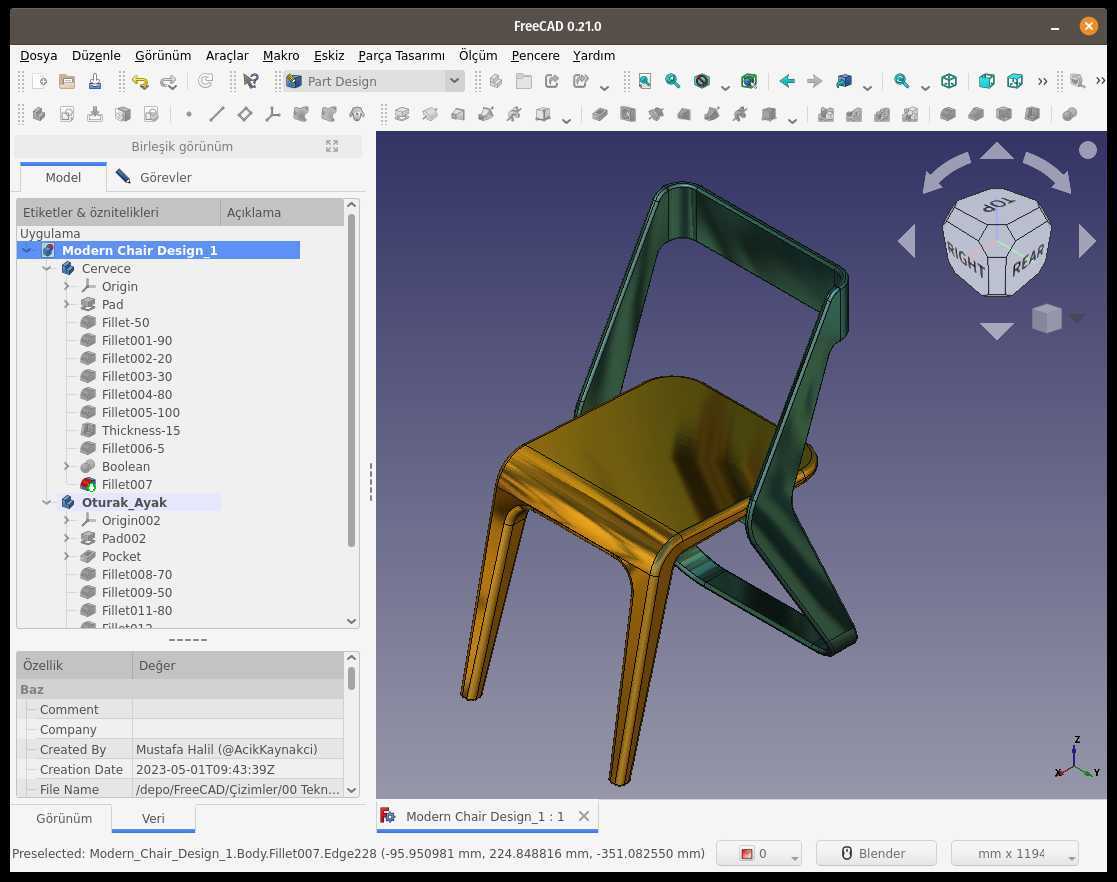The image size is (1117, 882).
Task: Click the Fit All view icon
Action: click(645, 81)
